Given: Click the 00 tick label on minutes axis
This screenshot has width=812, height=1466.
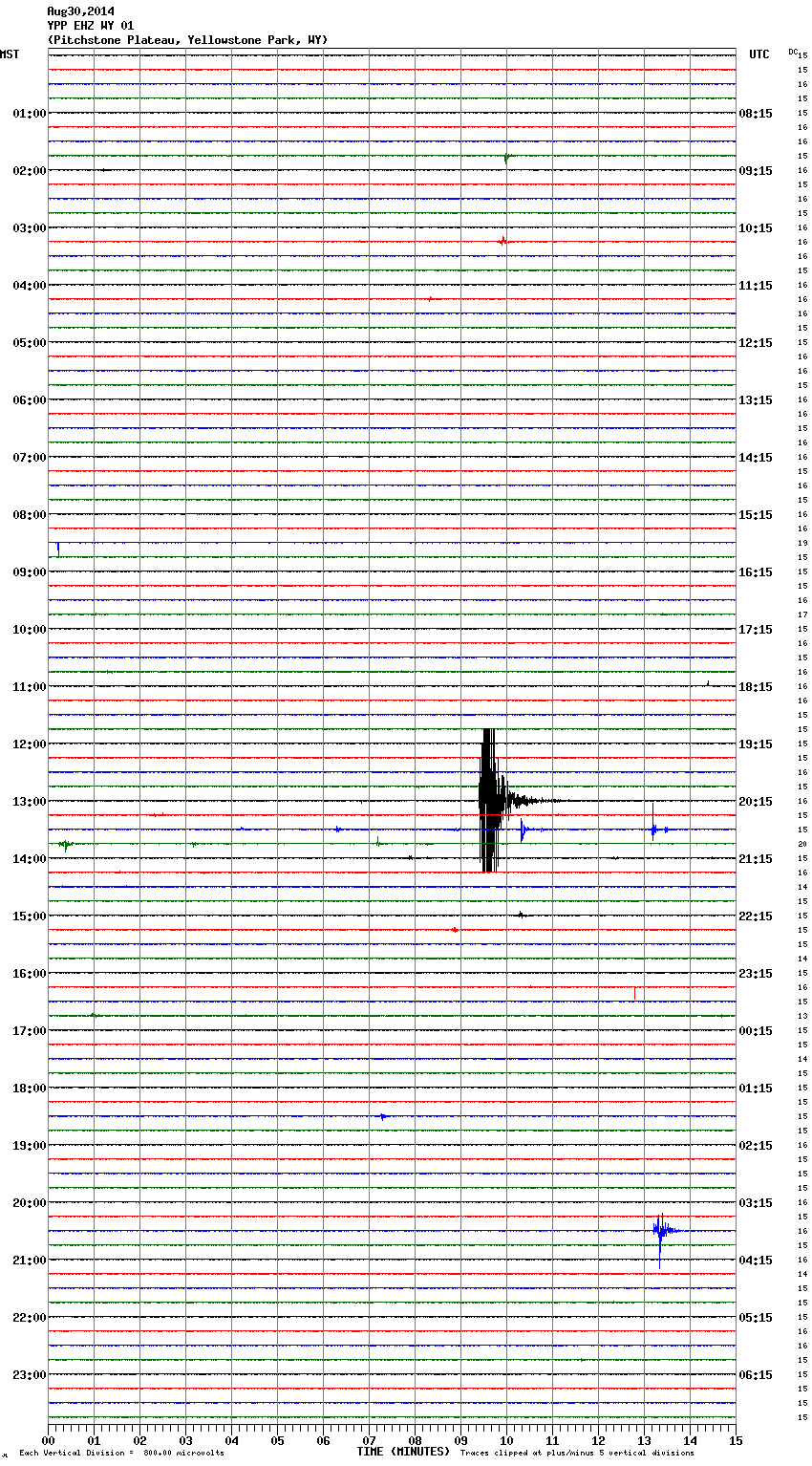Looking at the screenshot, I should click(x=48, y=1440).
